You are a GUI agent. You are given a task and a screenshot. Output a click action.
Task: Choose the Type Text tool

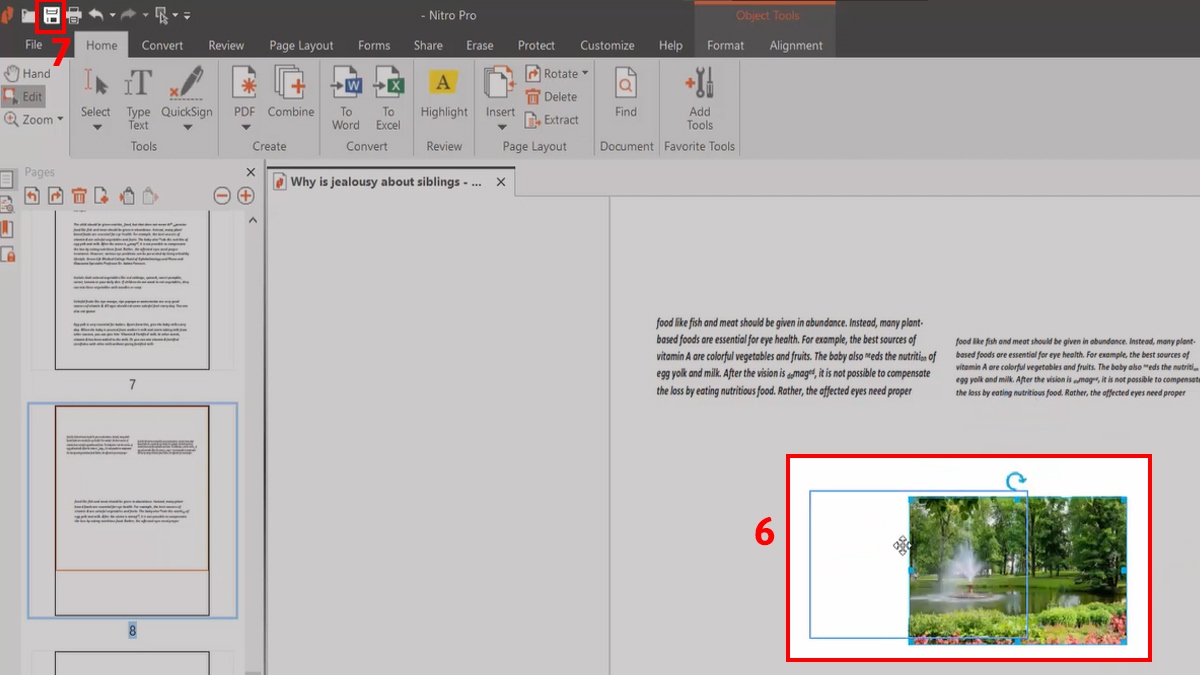(x=138, y=98)
